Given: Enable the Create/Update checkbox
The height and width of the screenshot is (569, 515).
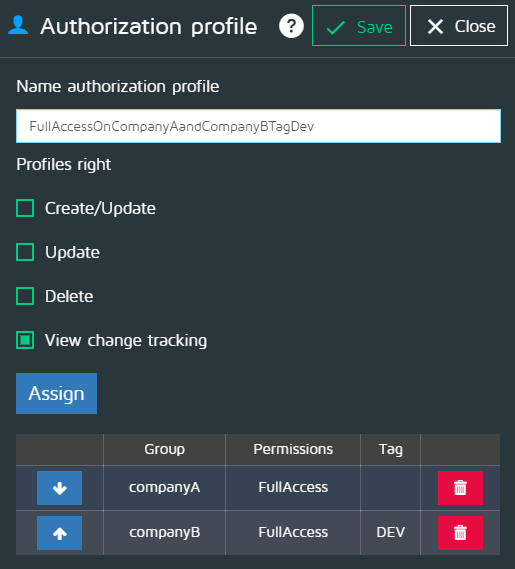Looking at the screenshot, I should (25, 208).
